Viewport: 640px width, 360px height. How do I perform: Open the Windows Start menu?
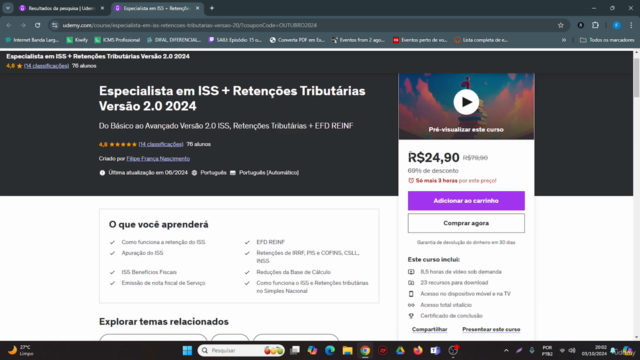coord(187,350)
